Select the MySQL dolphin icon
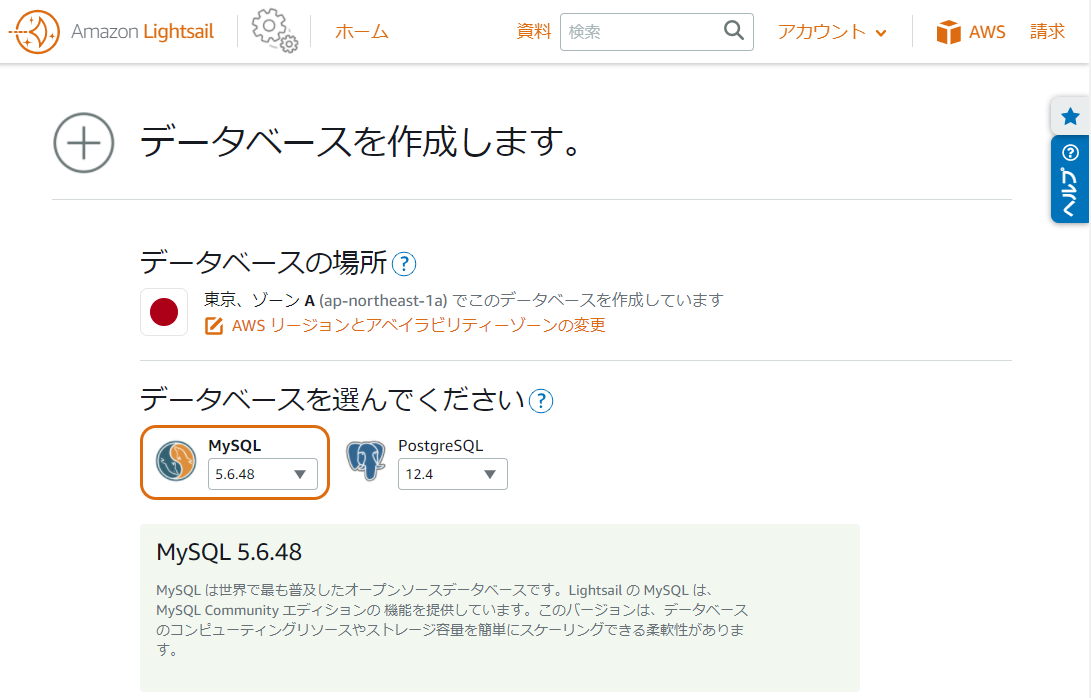 click(175, 461)
